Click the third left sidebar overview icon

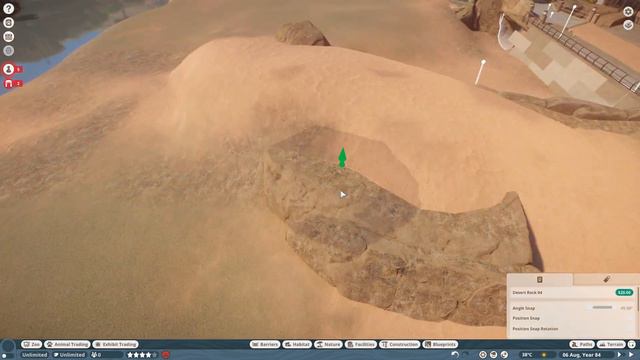(x=8, y=37)
